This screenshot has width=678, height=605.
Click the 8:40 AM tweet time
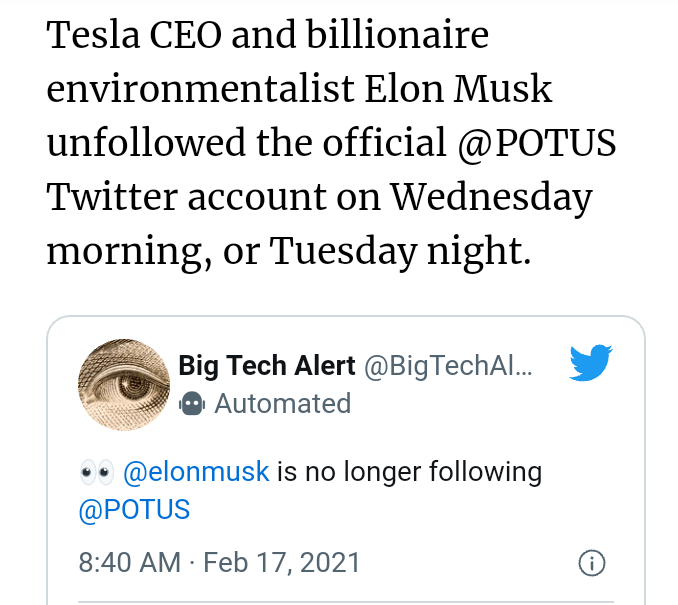coord(130,562)
